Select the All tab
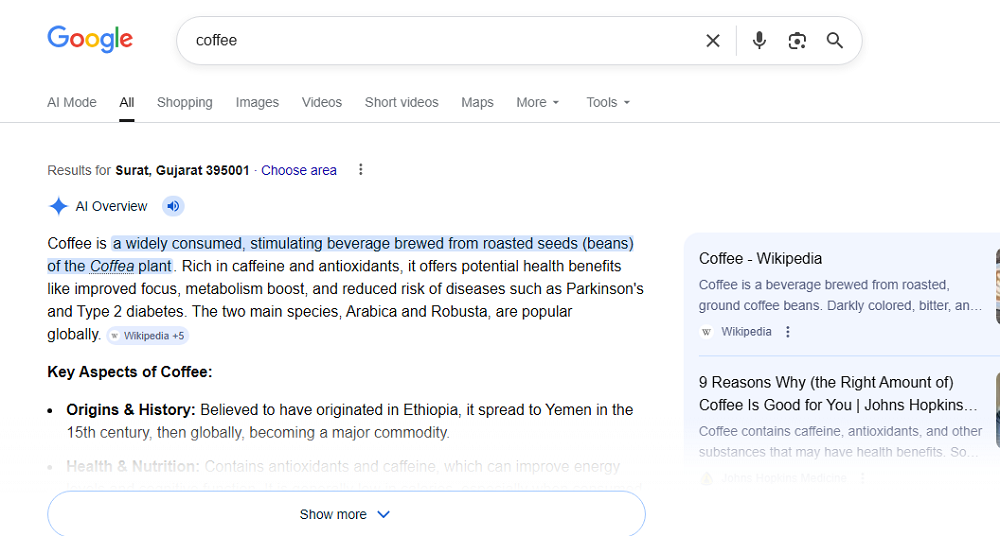Screen dimensions: 1000x536 pyautogui.click(x=127, y=102)
